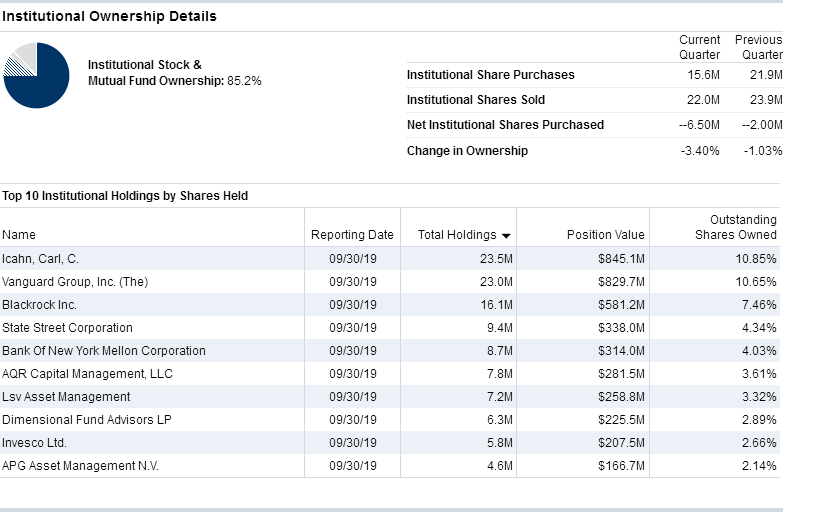
Task: Click the Institutional Ownership Details heading
Action: click(109, 16)
